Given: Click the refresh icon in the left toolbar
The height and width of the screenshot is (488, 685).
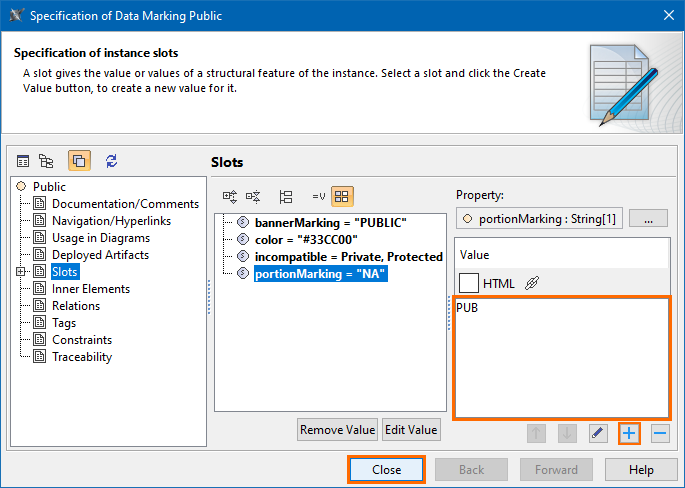Looking at the screenshot, I should (x=111, y=161).
